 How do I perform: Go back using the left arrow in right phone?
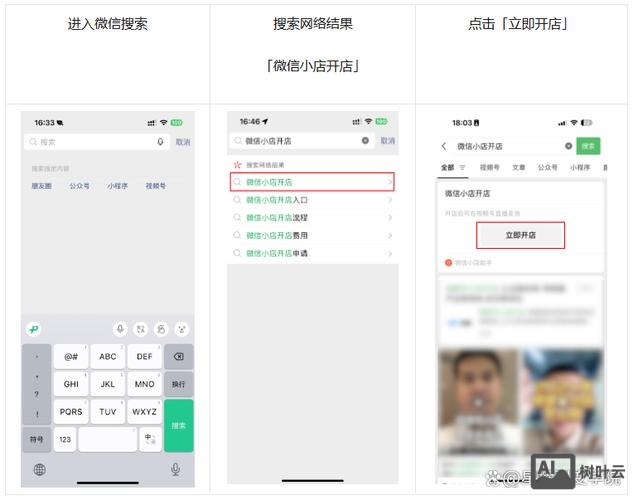(445, 146)
